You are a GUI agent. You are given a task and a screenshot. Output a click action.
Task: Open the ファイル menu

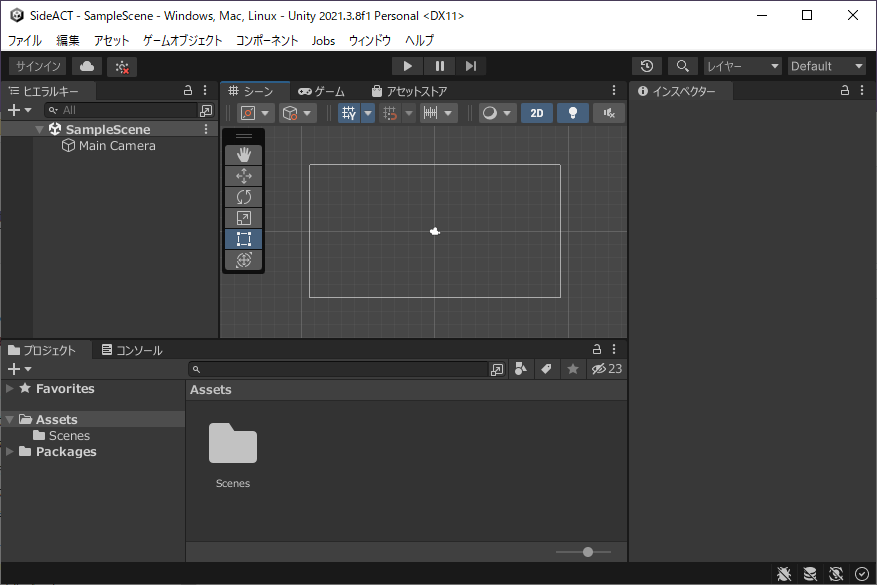[25, 40]
